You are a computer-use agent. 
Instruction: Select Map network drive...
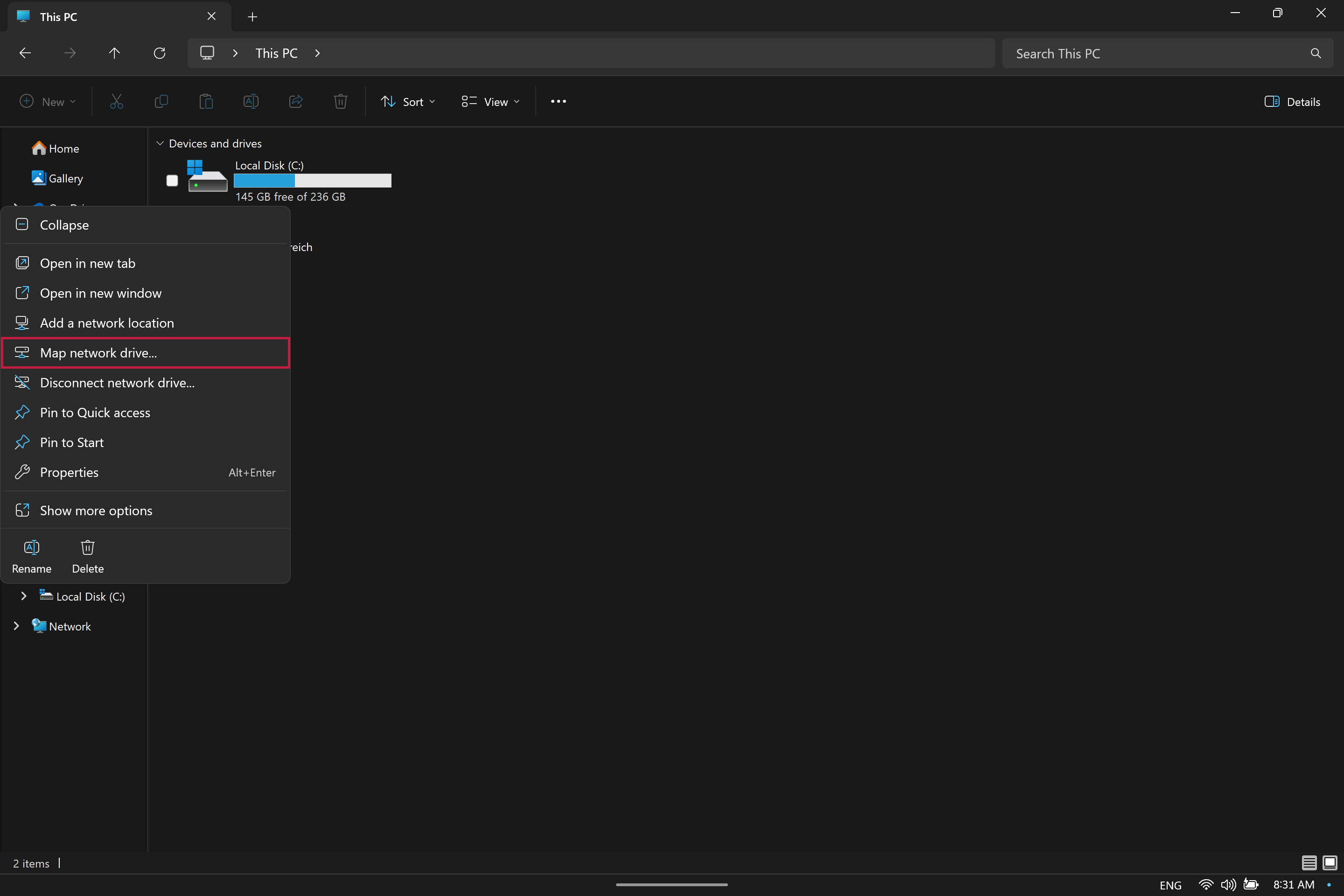point(145,353)
